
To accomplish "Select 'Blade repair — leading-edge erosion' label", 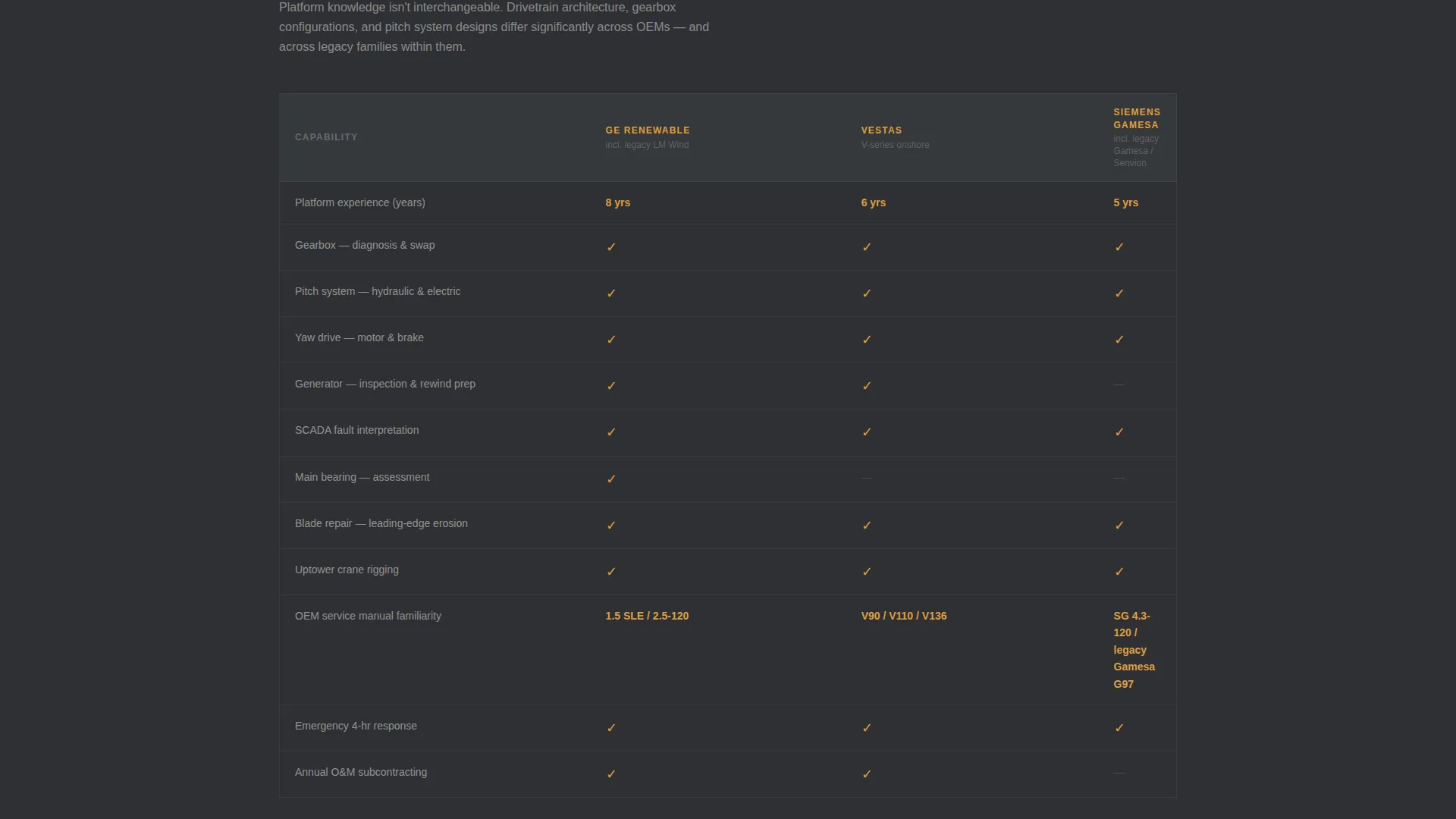I will (381, 523).
